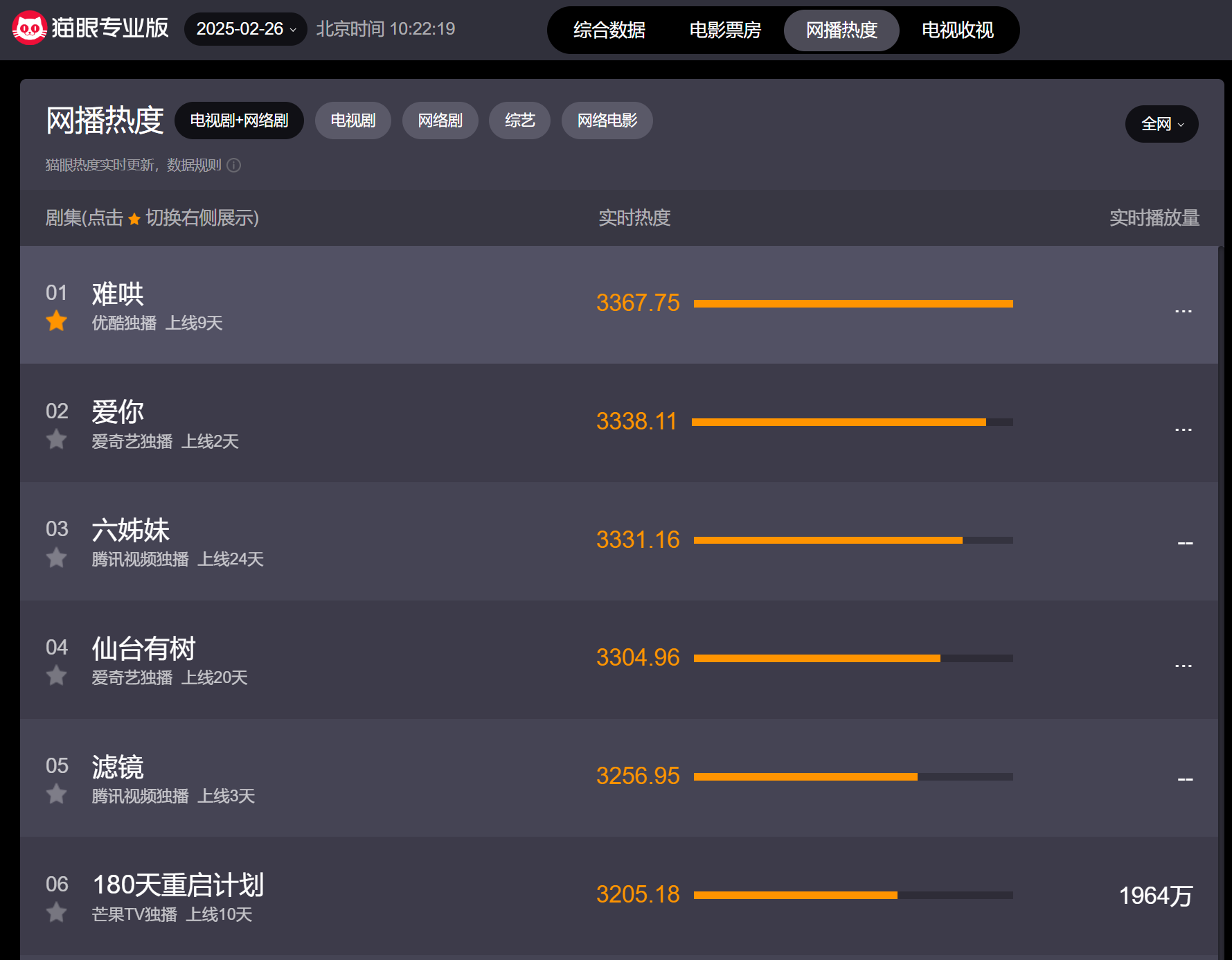Expand the 全网 platform dropdown
Viewport: 1232px width, 960px height.
1161,124
